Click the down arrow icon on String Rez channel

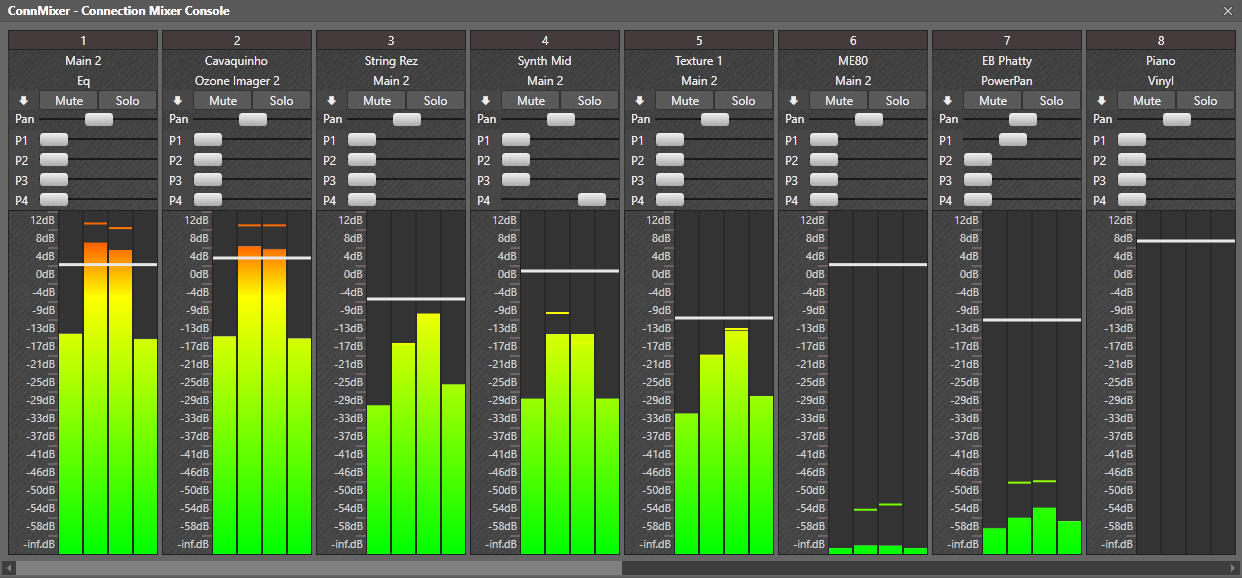[331, 100]
